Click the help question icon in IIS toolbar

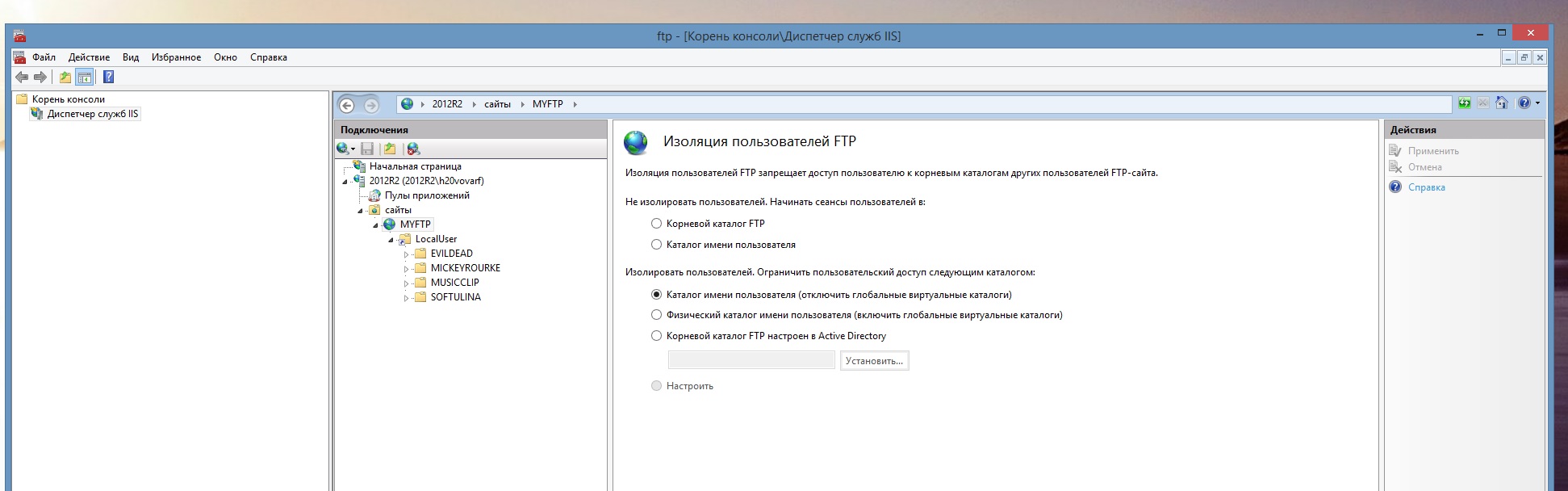pyautogui.click(x=1524, y=103)
